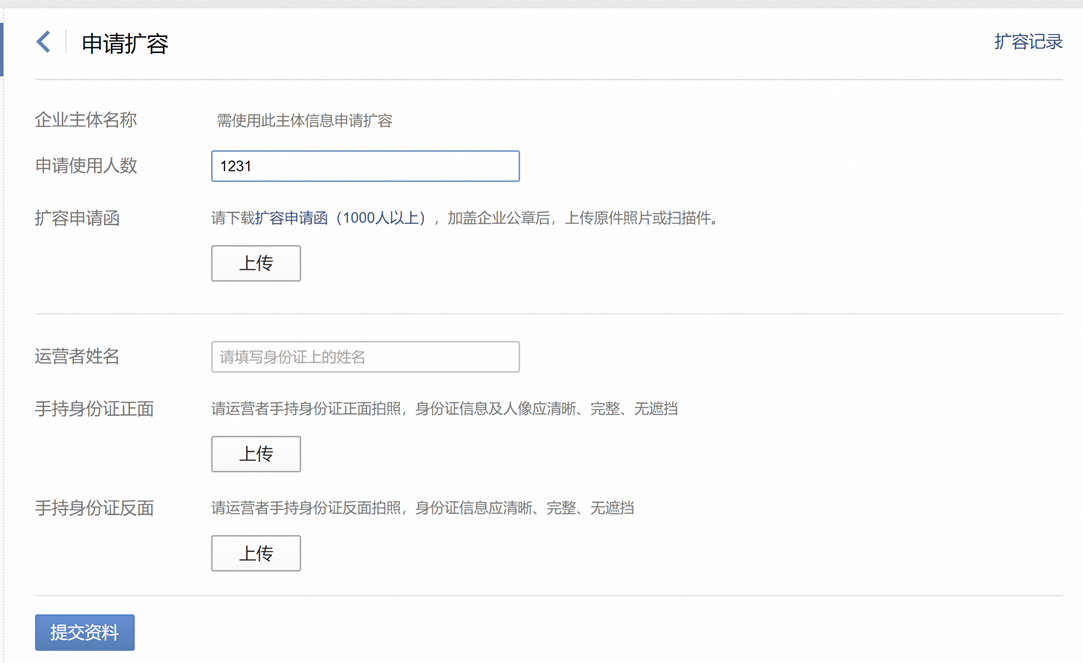Click the 需使用此主体信息申请扩容 hint text
Viewport: 1083px width, 663px height.
(304, 121)
